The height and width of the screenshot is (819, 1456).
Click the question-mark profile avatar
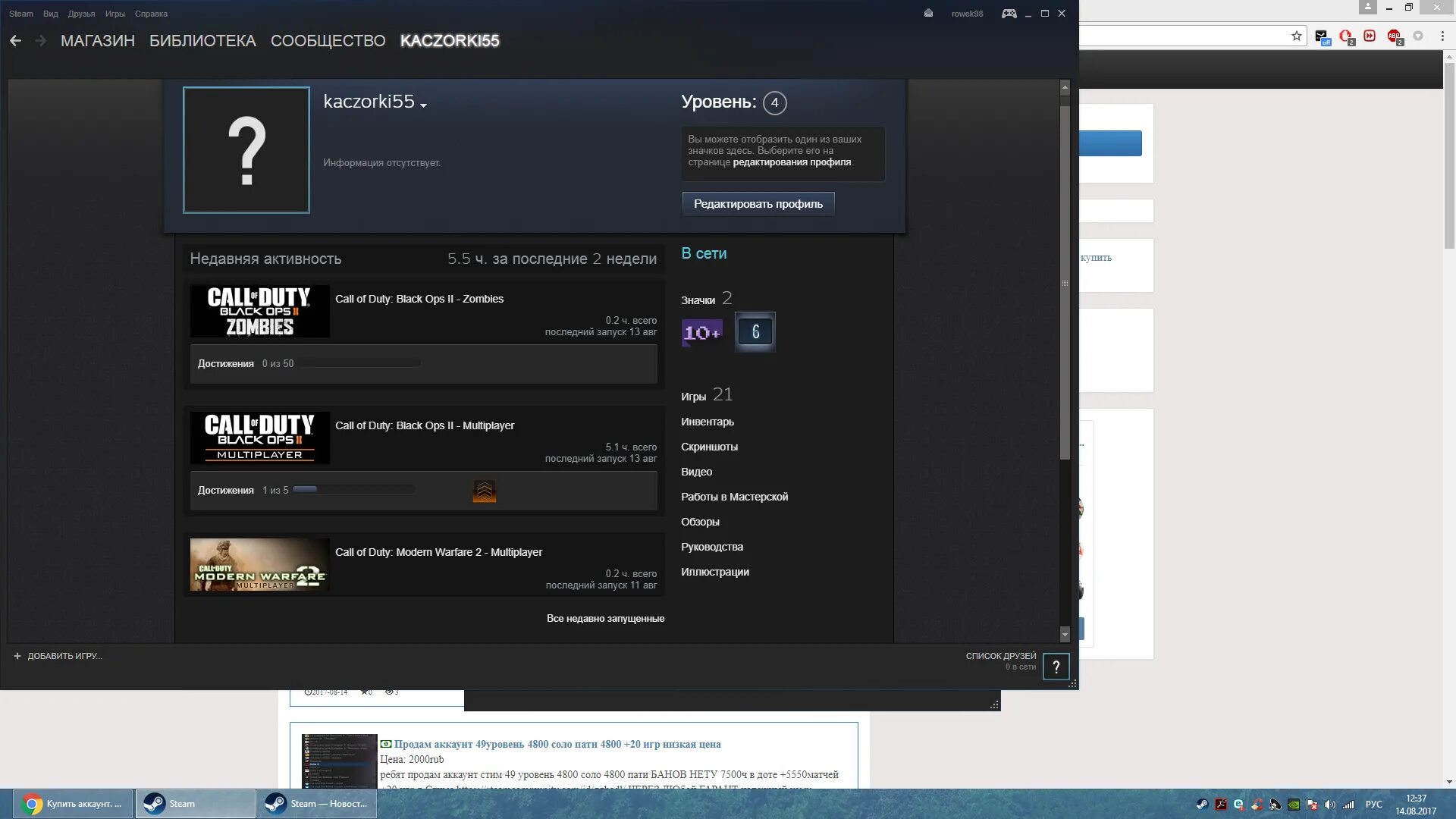click(x=246, y=150)
